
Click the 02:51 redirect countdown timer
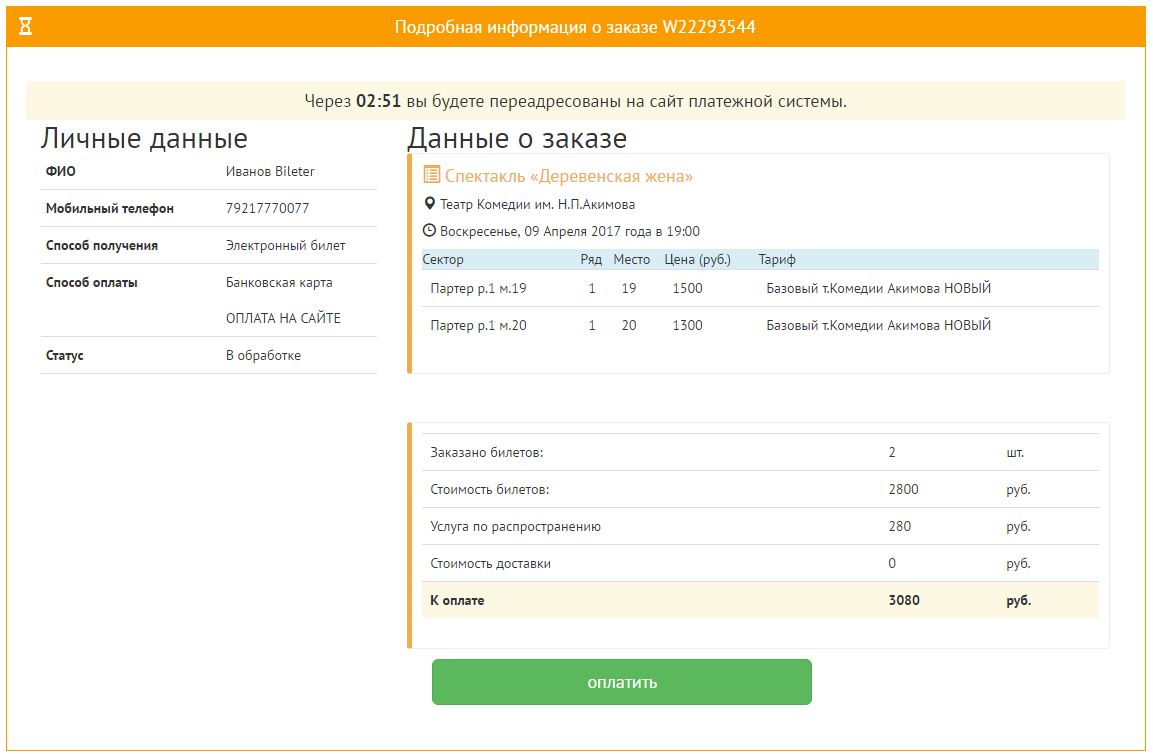pos(378,101)
